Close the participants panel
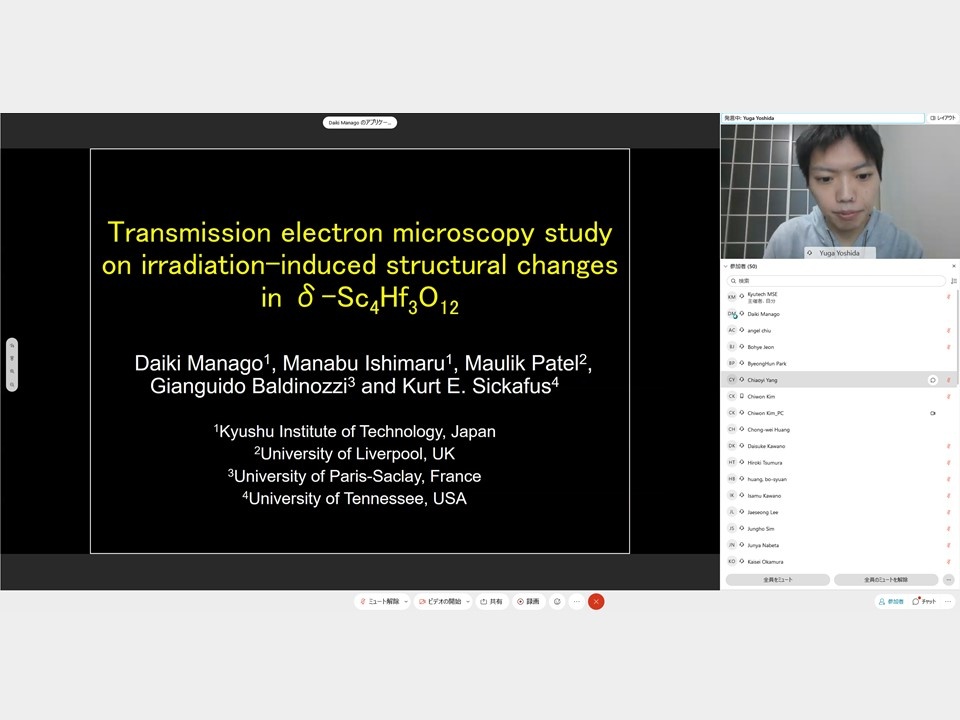 (953, 266)
